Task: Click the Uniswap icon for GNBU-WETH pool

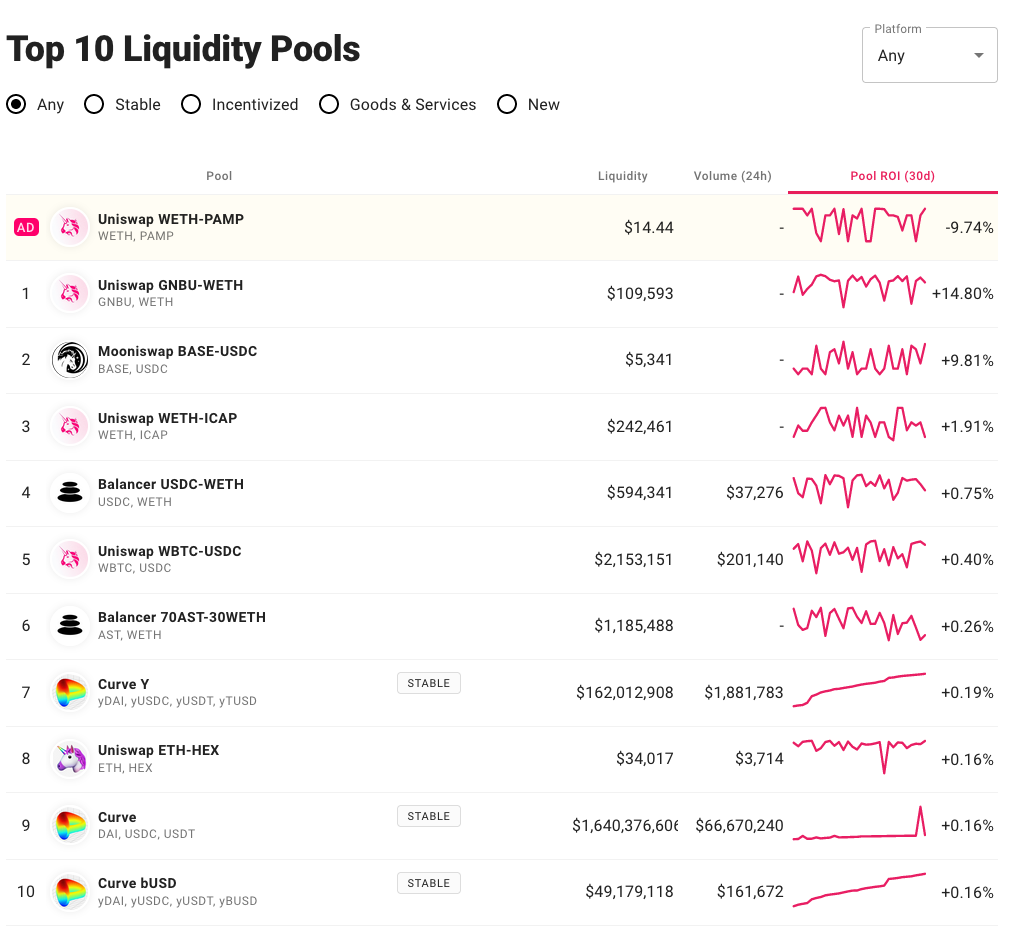Action: (x=69, y=293)
